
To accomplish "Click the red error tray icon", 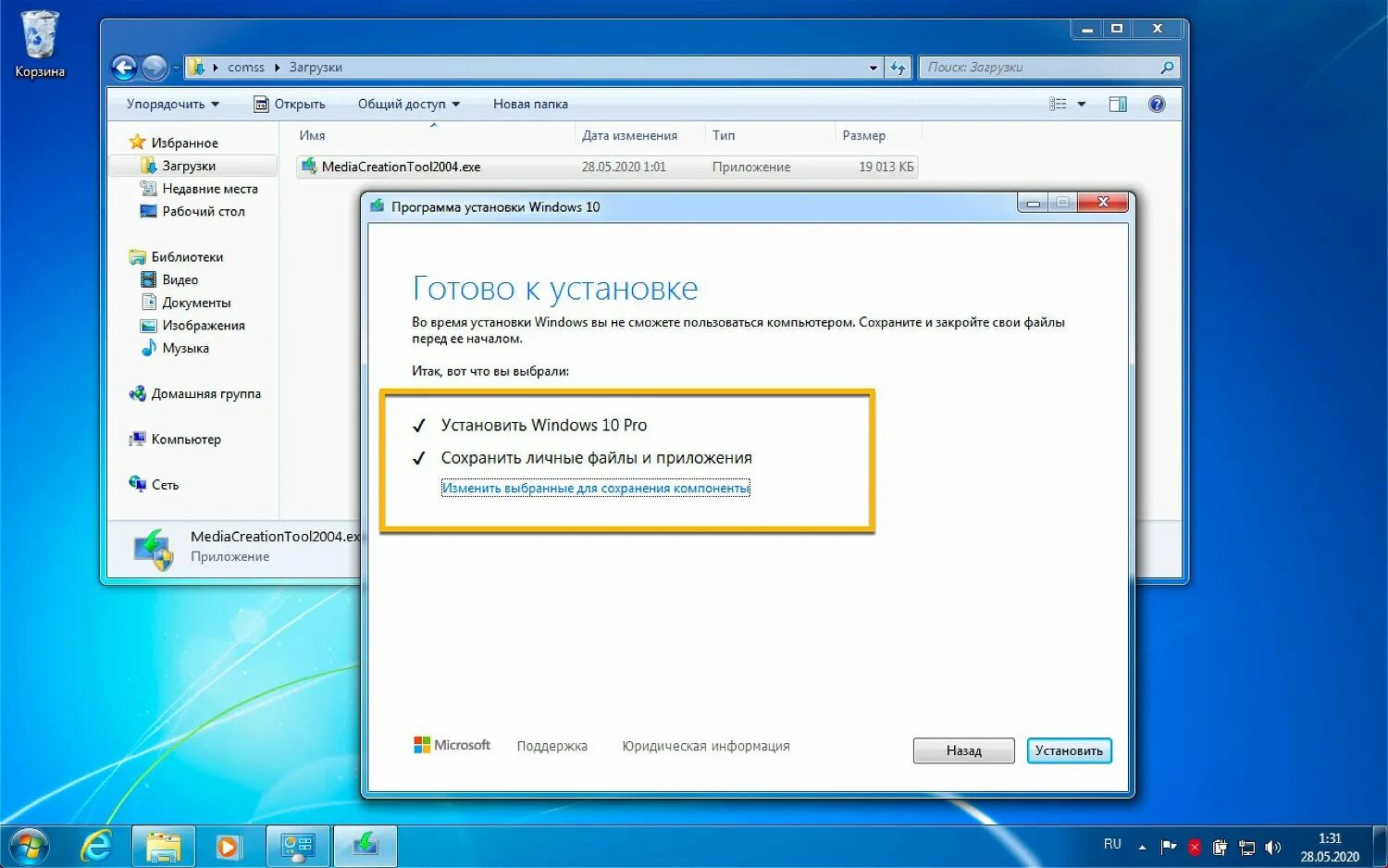I will tap(1195, 847).
